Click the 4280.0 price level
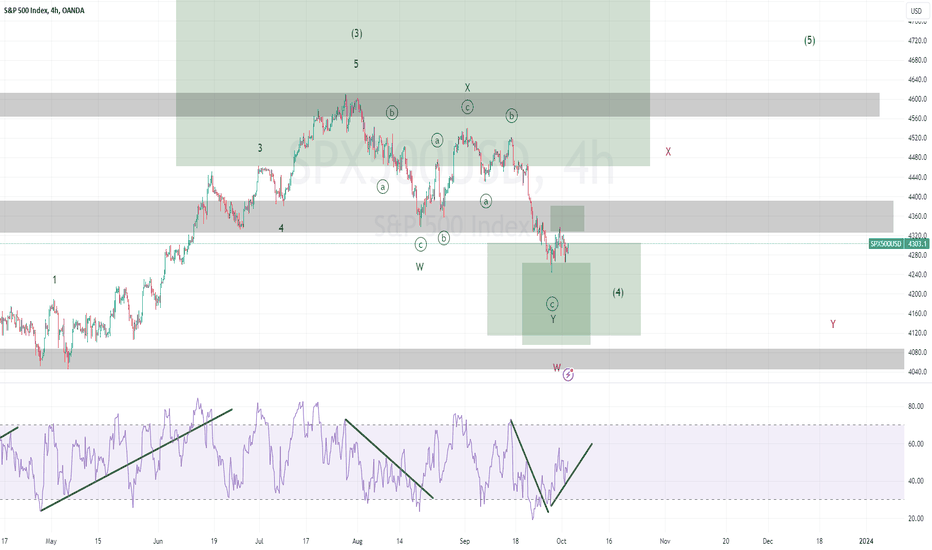This screenshot has height=550, width=932. (917, 255)
